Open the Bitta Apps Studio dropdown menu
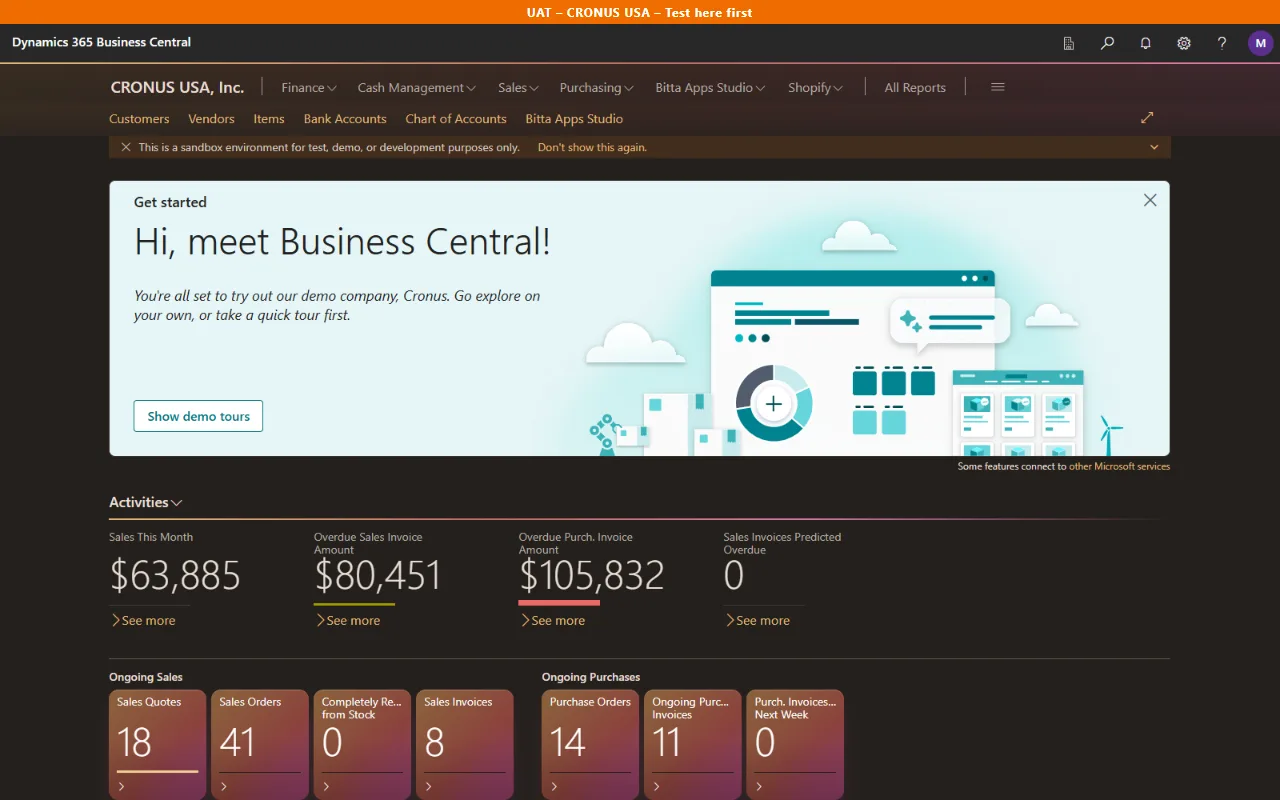Screen dimensions: 1280x800 [x=711, y=87]
